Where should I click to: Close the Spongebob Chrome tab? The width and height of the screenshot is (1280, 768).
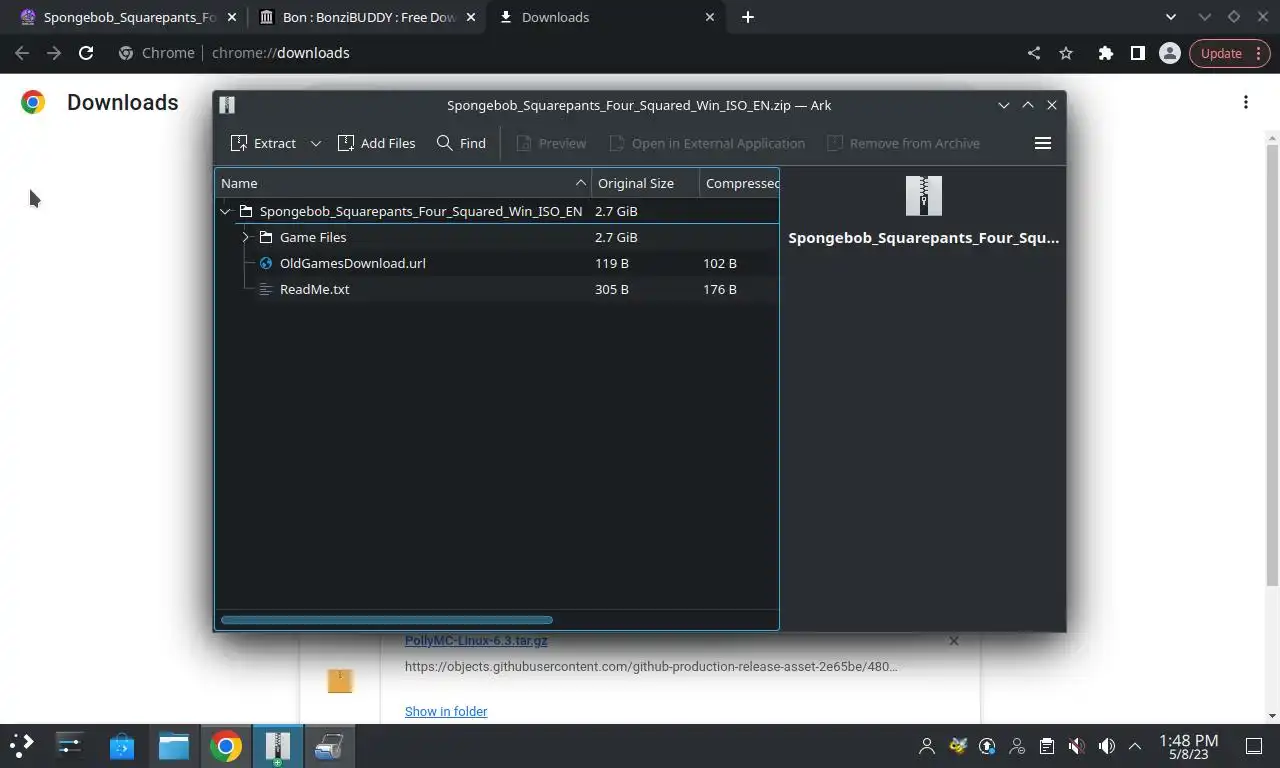pos(232,17)
